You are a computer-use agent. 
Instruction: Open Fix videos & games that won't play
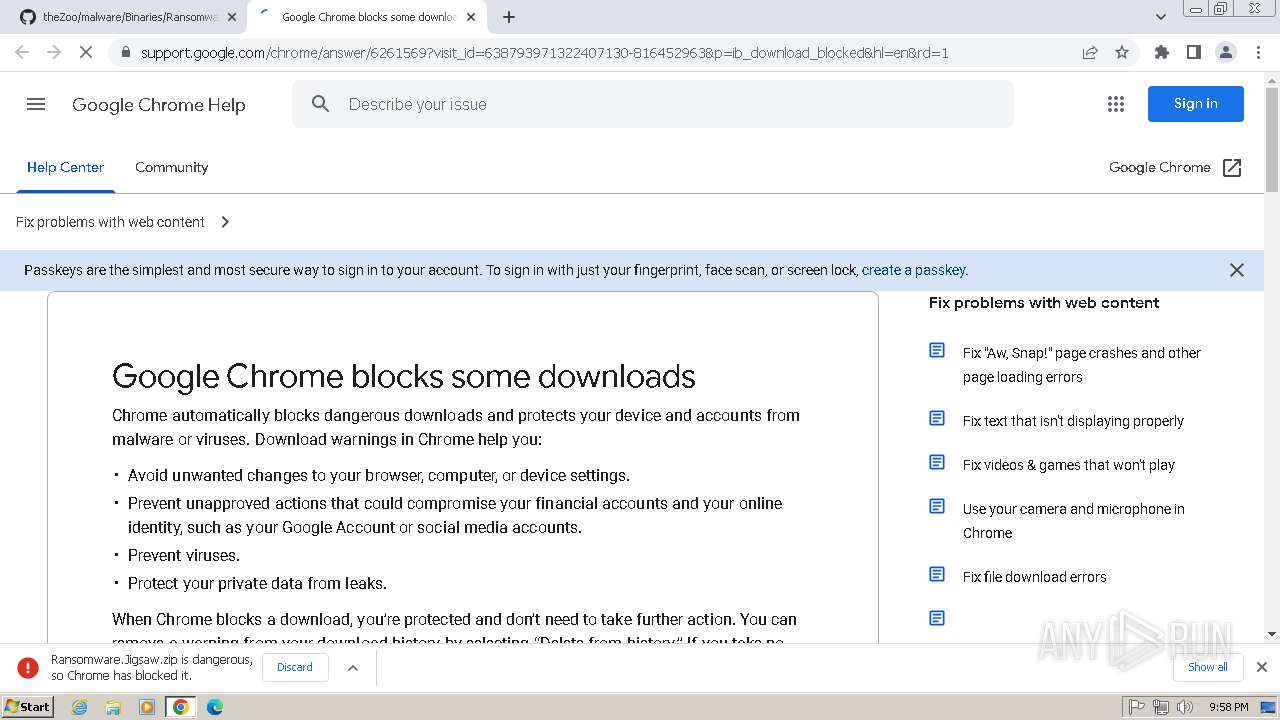click(1069, 465)
